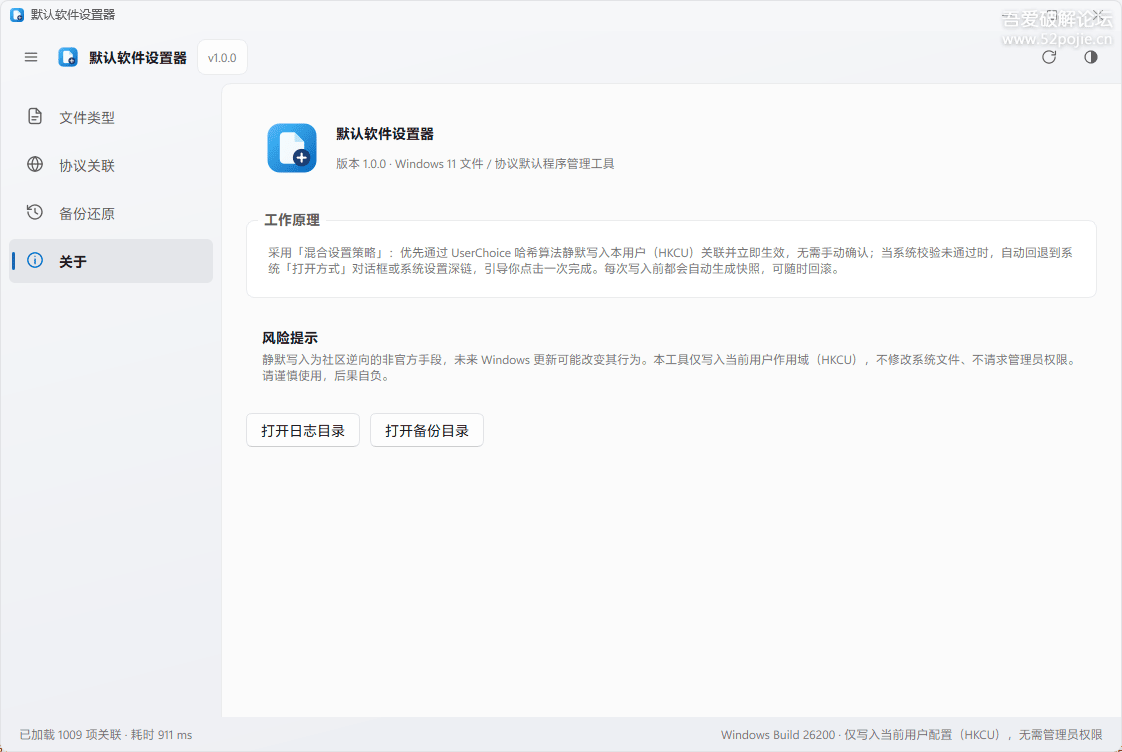Click the 文件类型 document icon in sidebar

pos(35,117)
